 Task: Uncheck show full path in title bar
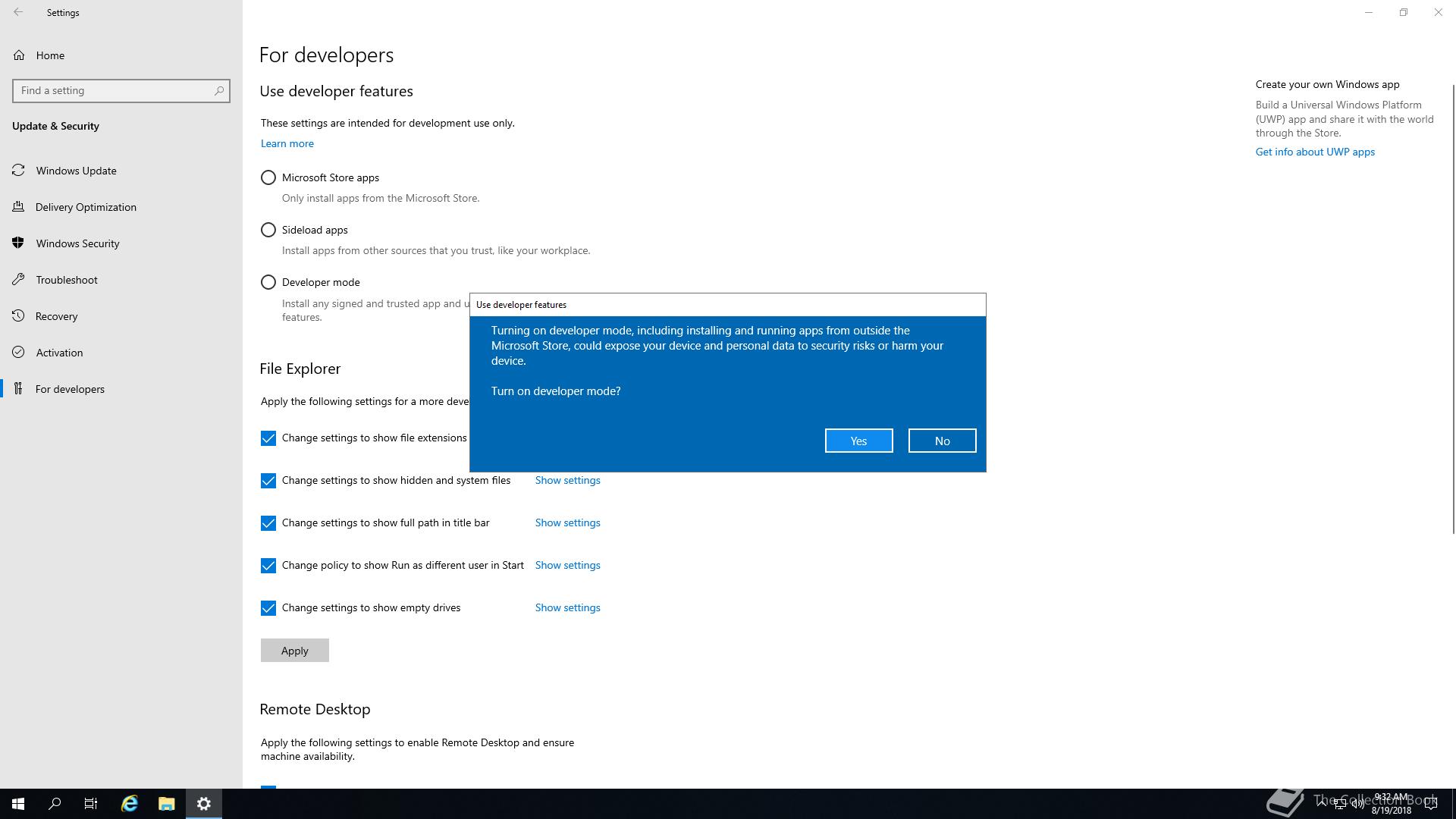pos(268,523)
